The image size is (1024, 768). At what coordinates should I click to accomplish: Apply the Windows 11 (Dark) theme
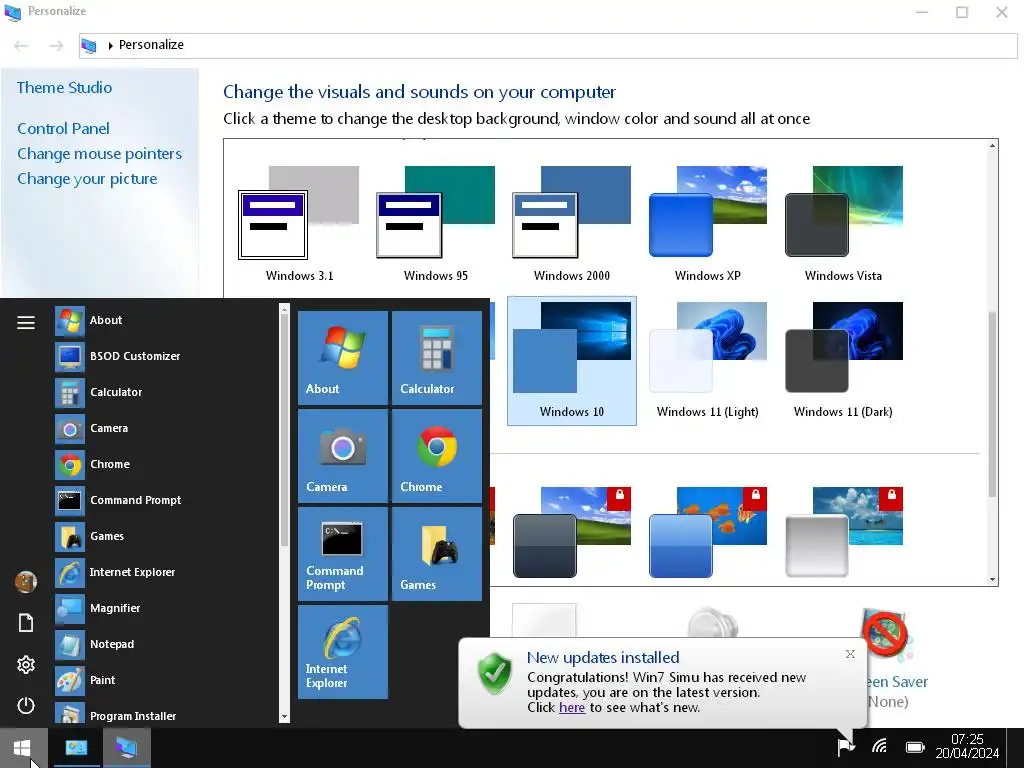pyautogui.click(x=843, y=360)
